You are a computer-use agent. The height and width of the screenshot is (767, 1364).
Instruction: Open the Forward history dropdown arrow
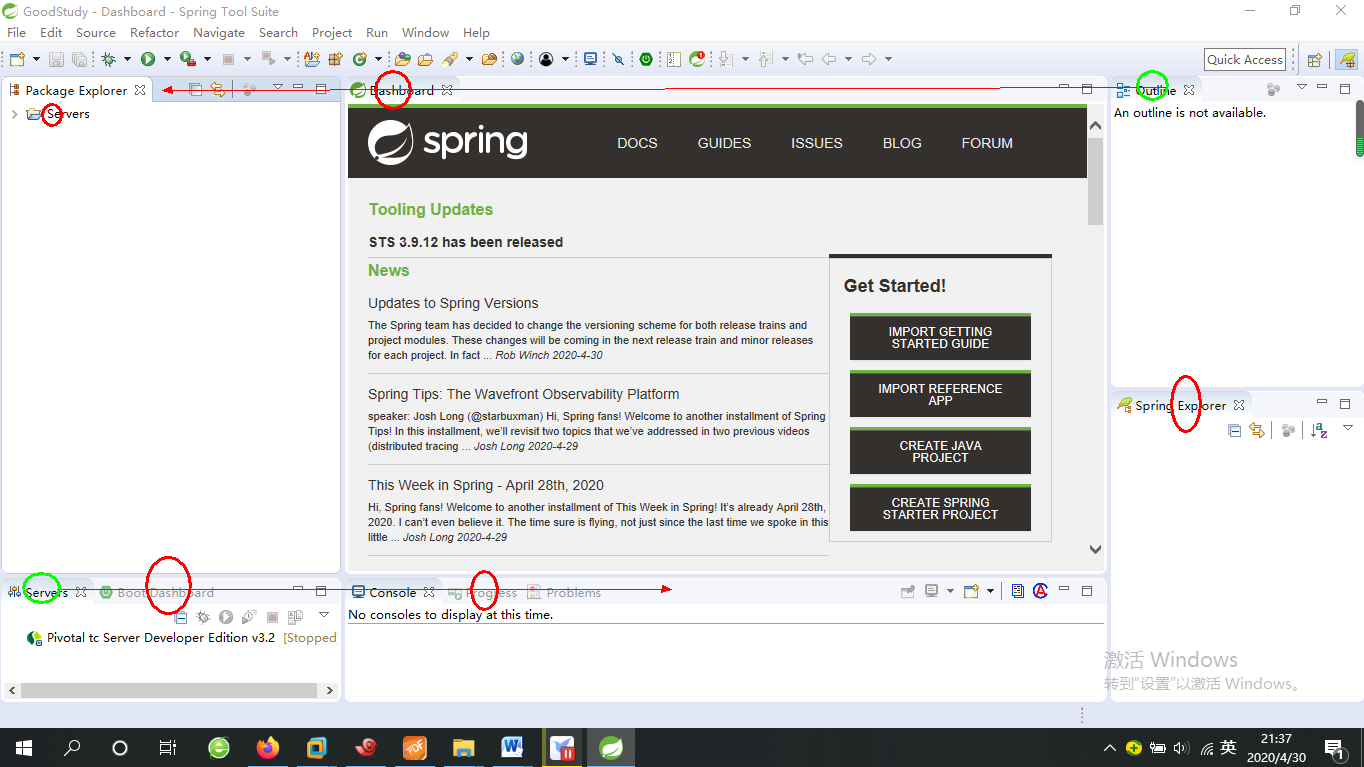(888, 59)
